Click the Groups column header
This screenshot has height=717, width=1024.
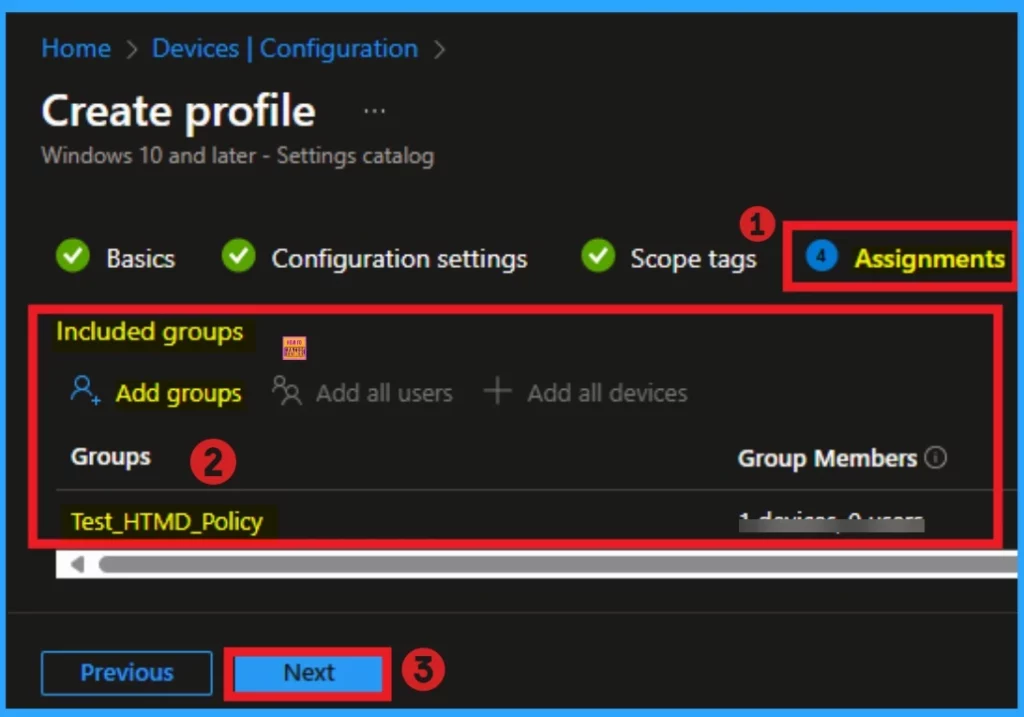click(x=110, y=456)
